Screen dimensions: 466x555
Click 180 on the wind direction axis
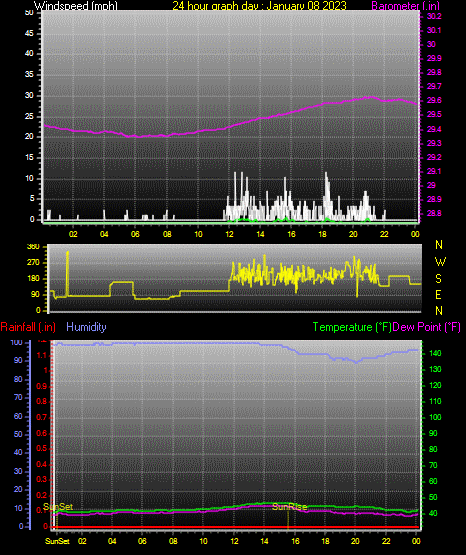(34, 279)
